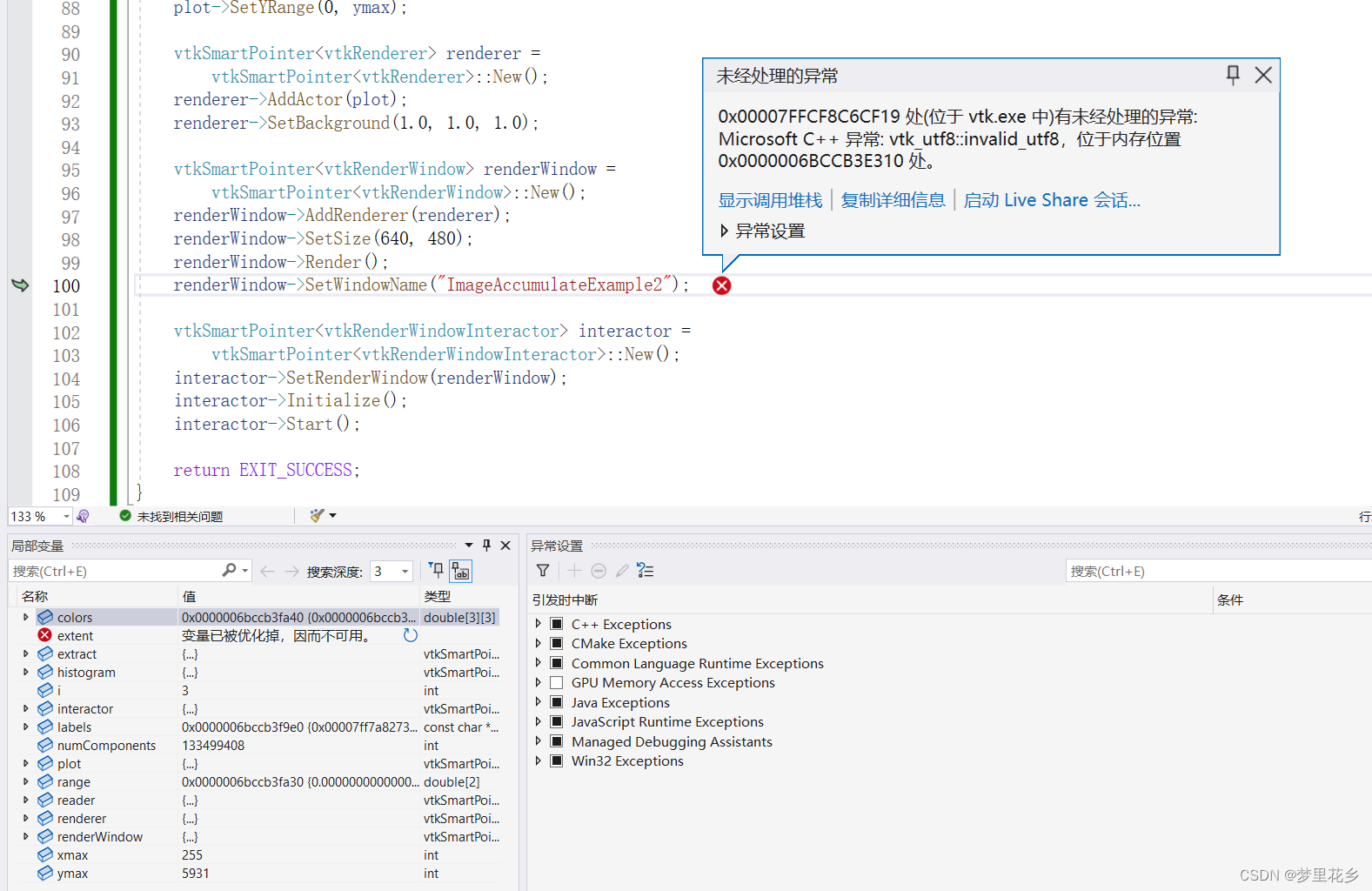The image size is (1372, 891).
Task: Click the variable icon next to labels
Action: click(x=45, y=727)
